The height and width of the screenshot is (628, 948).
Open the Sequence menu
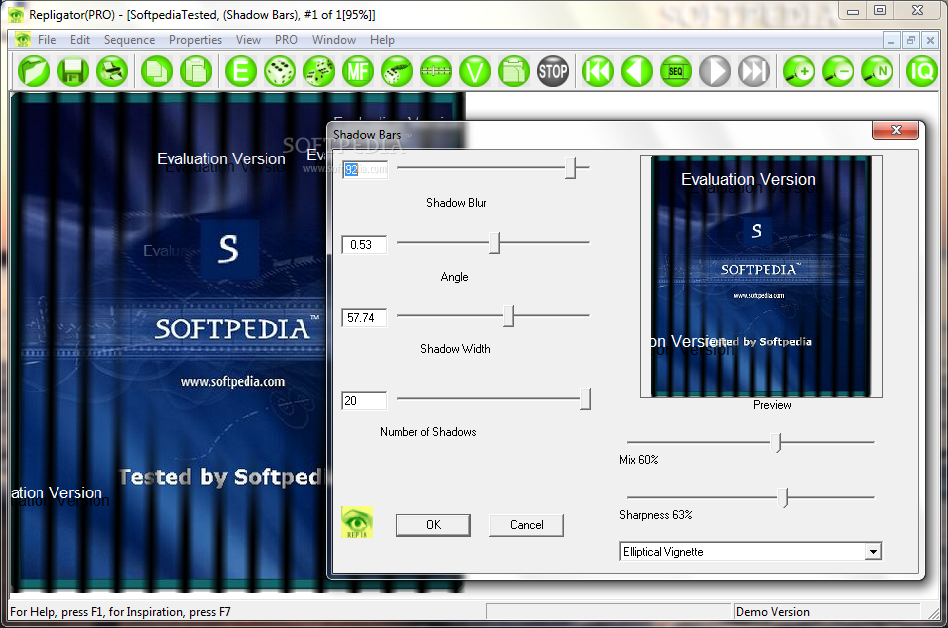pyautogui.click(x=129, y=40)
